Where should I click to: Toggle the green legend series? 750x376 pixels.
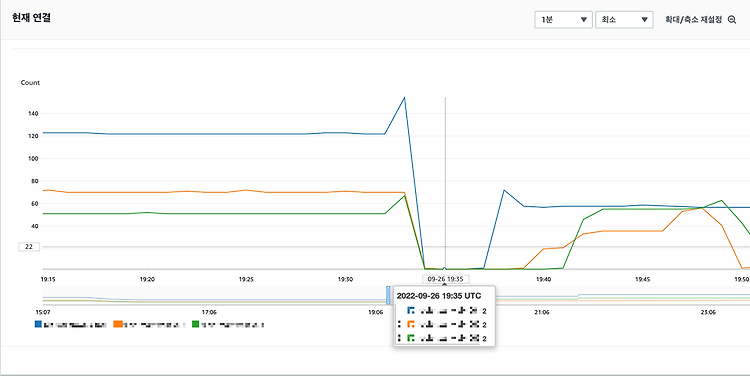coord(195,324)
